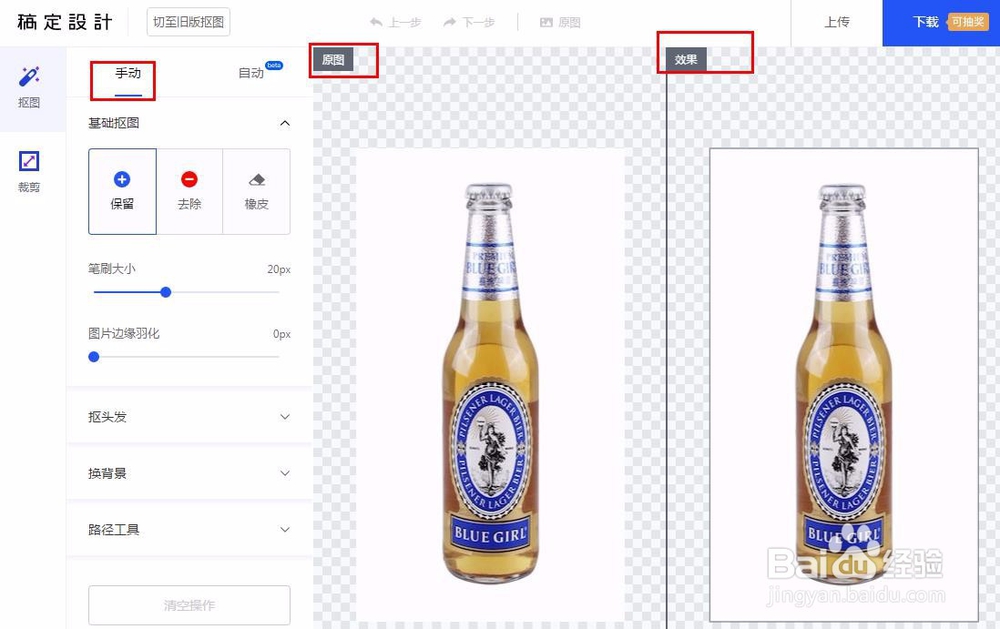The image size is (1000, 629).
Task: Click the cutout result bottle image
Action: click(x=844, y=384)
